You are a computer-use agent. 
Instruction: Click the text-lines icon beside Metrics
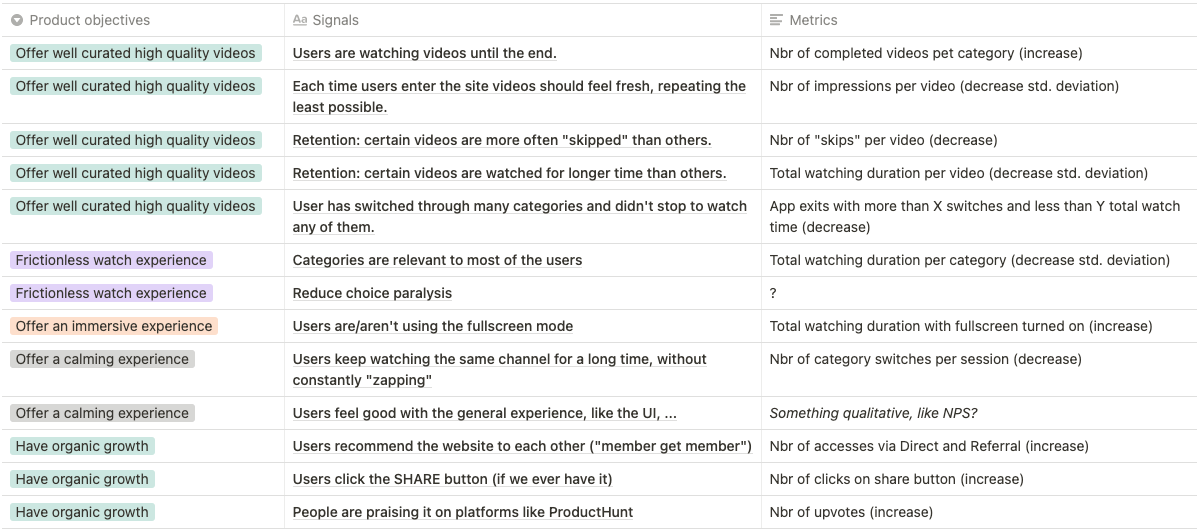pyautogui.click(x=776, y=20)
